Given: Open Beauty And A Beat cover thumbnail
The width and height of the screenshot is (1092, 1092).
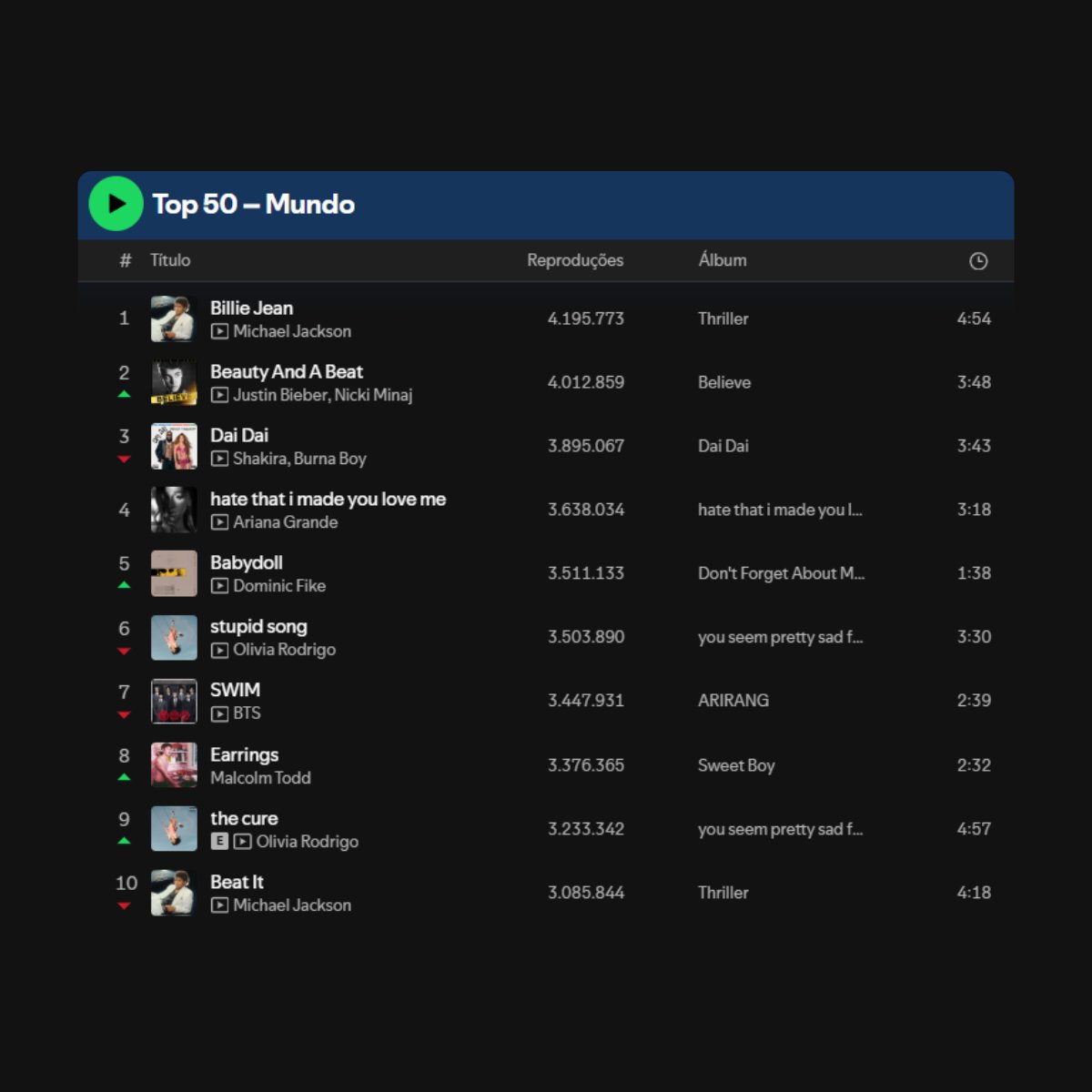Looking at the screenshot, I should (x=174, y=382).
